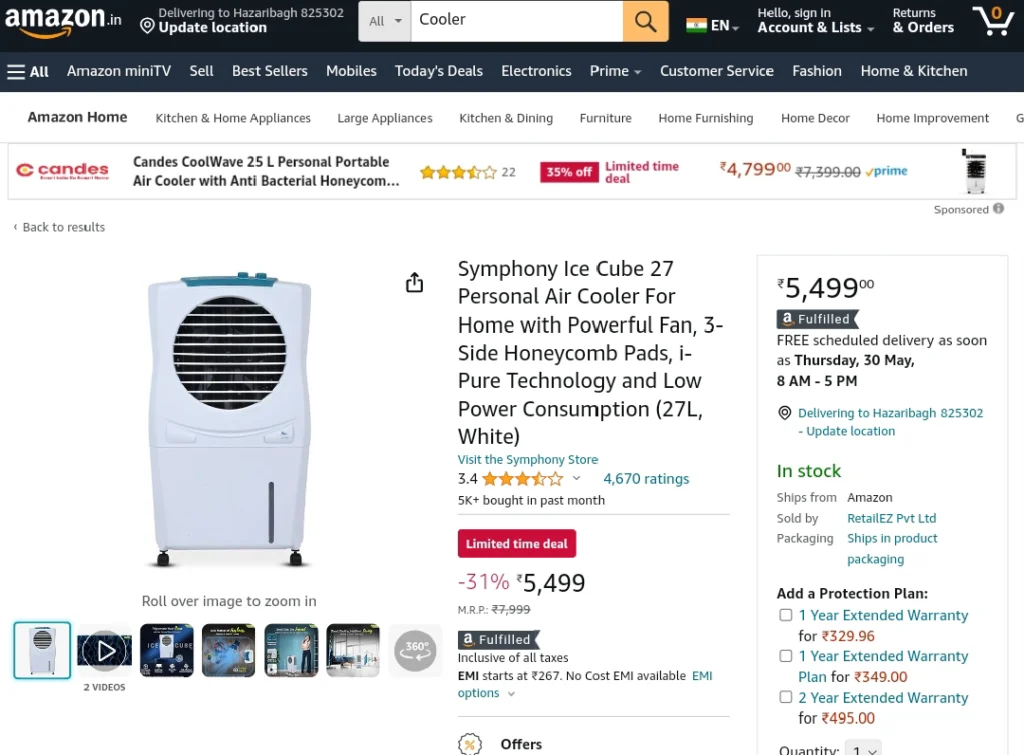This screenshot has height=755, width=1024.
Task: Click the Cooler search input field
Action: (517, 21)
